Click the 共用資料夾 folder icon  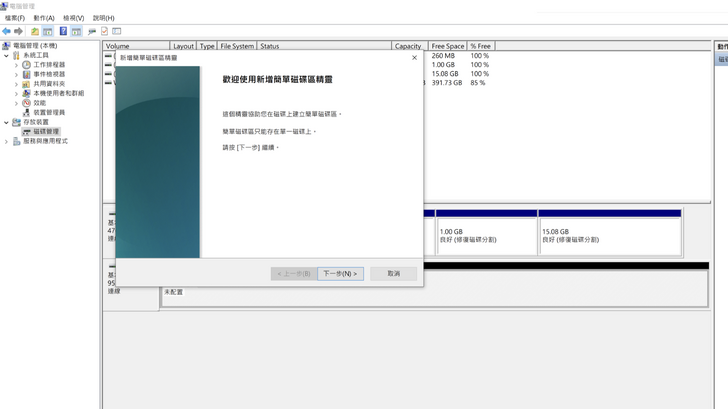[26, 84]
